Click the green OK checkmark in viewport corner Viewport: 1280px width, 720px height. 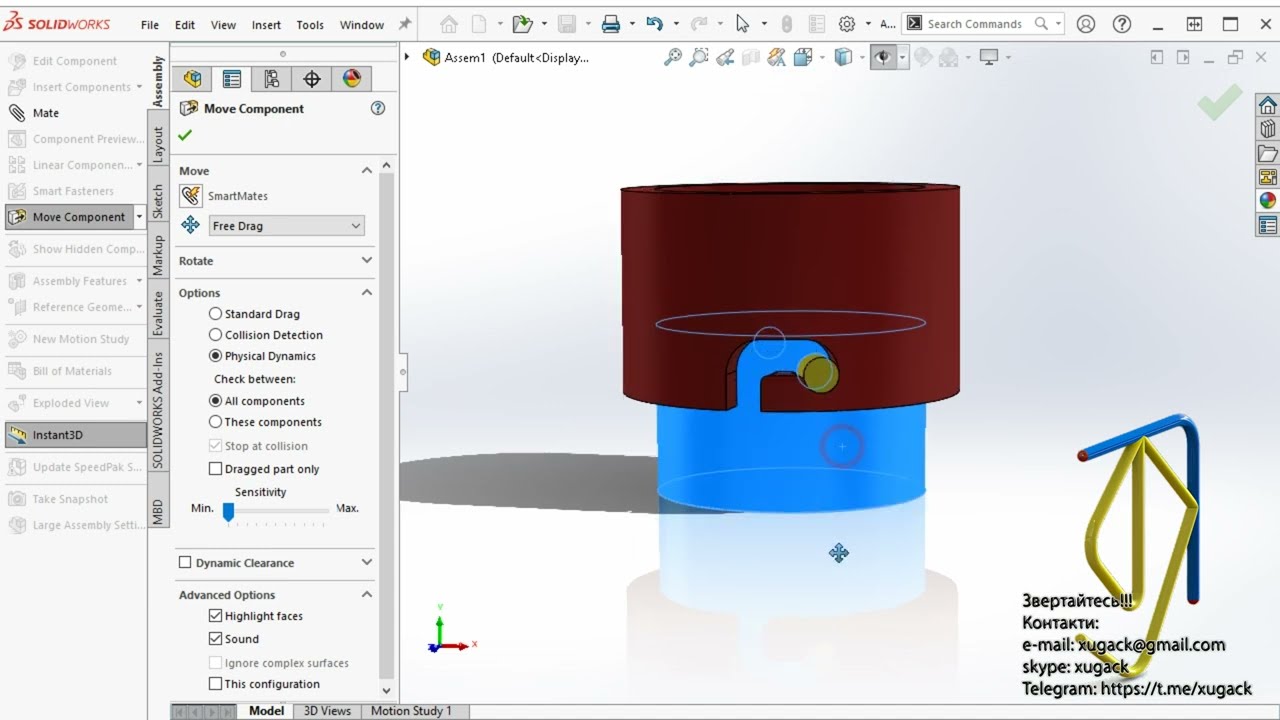[1220, 102]
